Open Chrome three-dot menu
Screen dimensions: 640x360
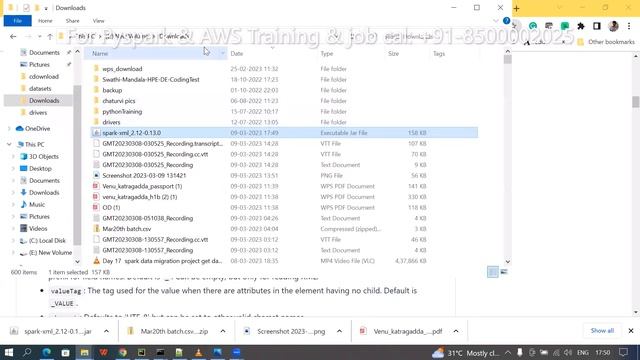coord(629,26)
